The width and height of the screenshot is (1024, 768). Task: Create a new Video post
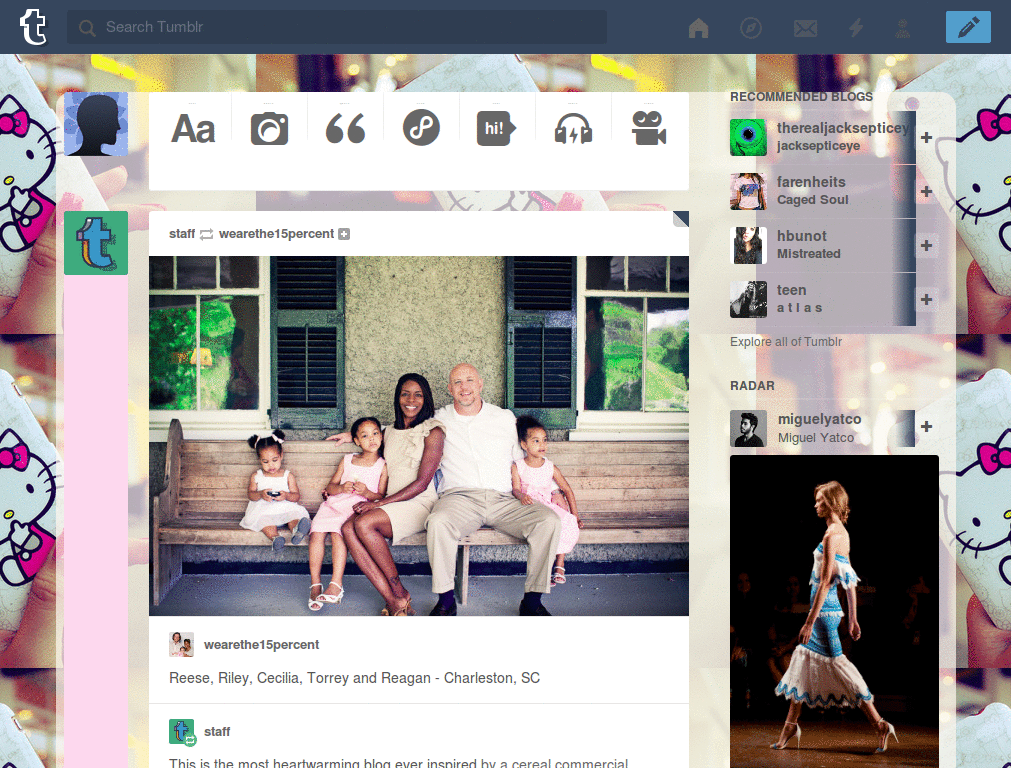coord(648,128)
